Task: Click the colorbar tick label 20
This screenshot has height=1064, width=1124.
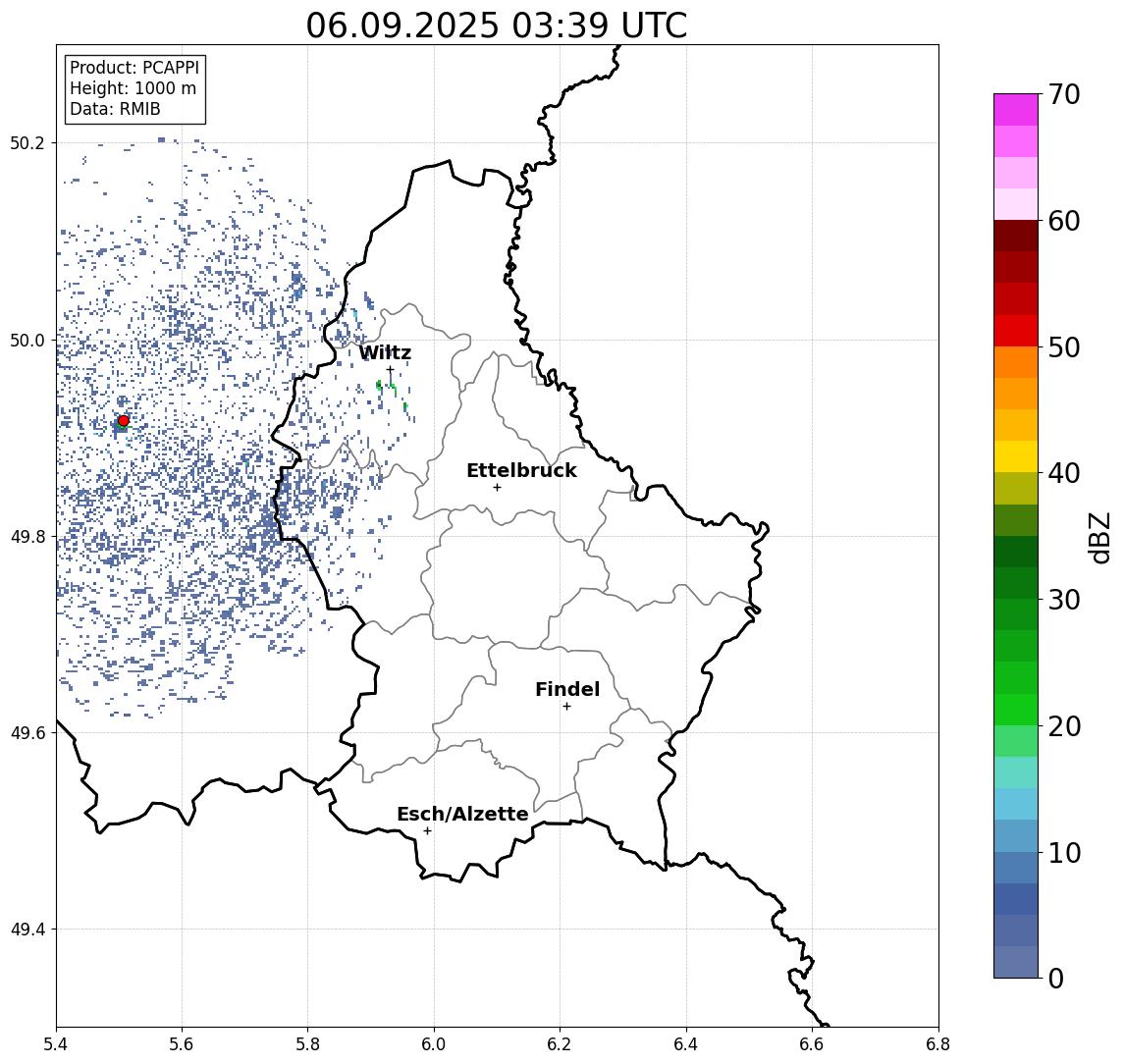Action: coord(1064,725)
